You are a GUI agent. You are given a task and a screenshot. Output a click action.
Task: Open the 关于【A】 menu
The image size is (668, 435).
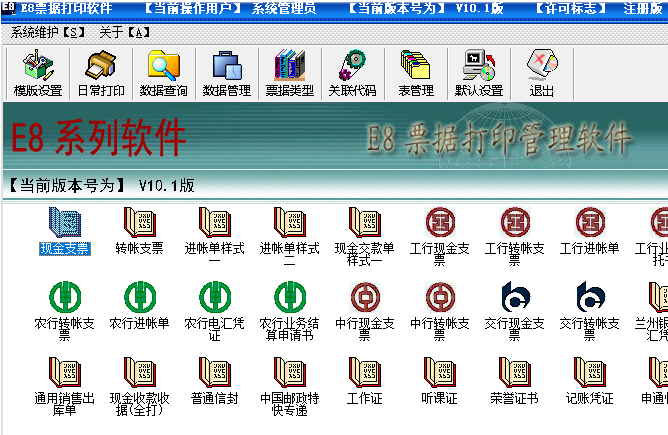[124, 32]
